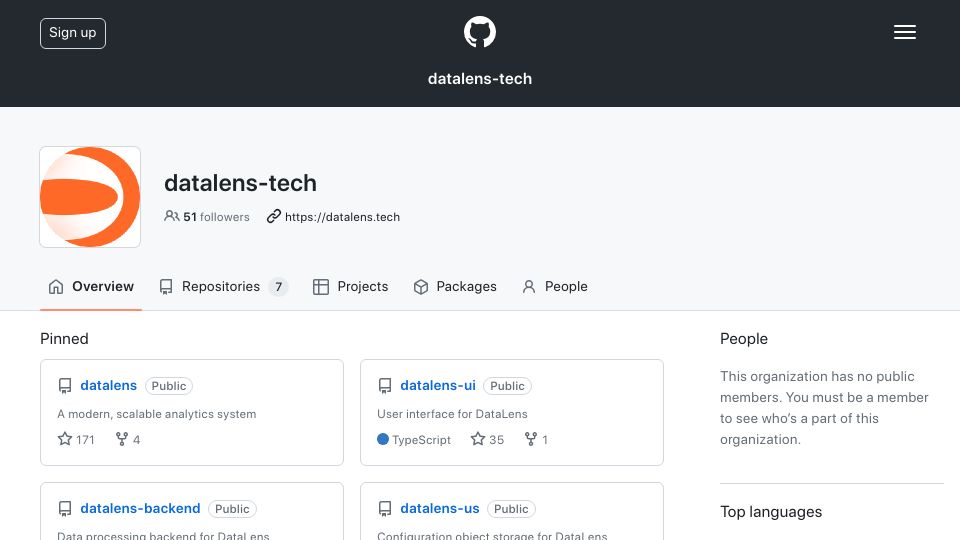Click the People person icon in tabs
Screen dimensions: 960x540
[x=529, y=287]
